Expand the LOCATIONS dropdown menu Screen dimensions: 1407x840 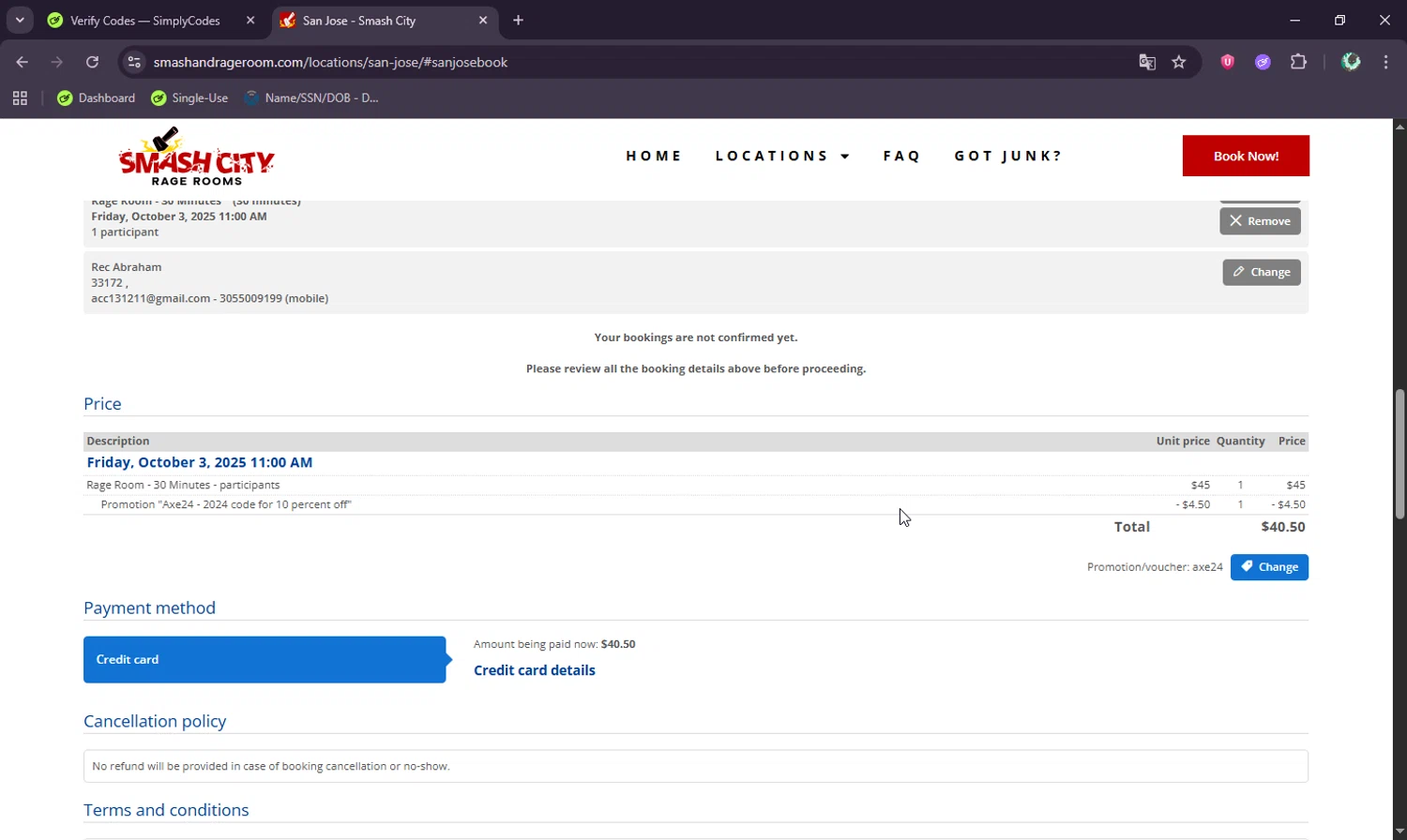[x=782, y=156]
